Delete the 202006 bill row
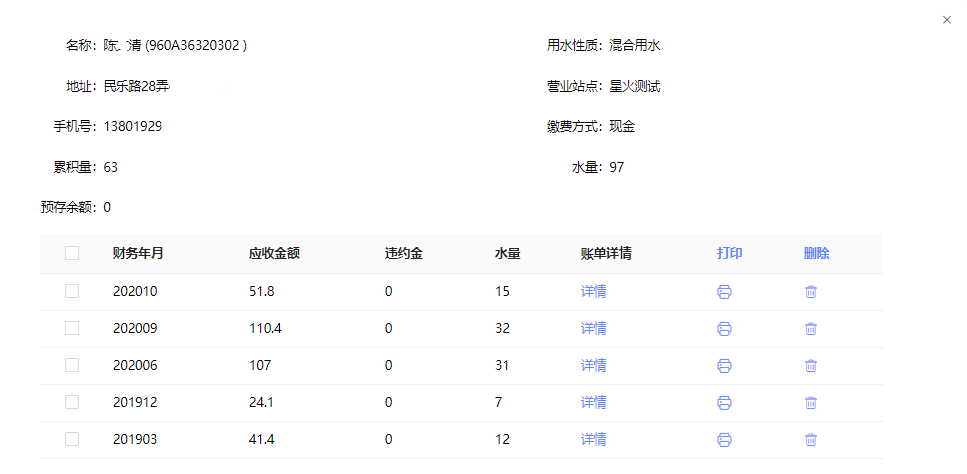Viewport: 967px width, 474px height. coord(811,366)
